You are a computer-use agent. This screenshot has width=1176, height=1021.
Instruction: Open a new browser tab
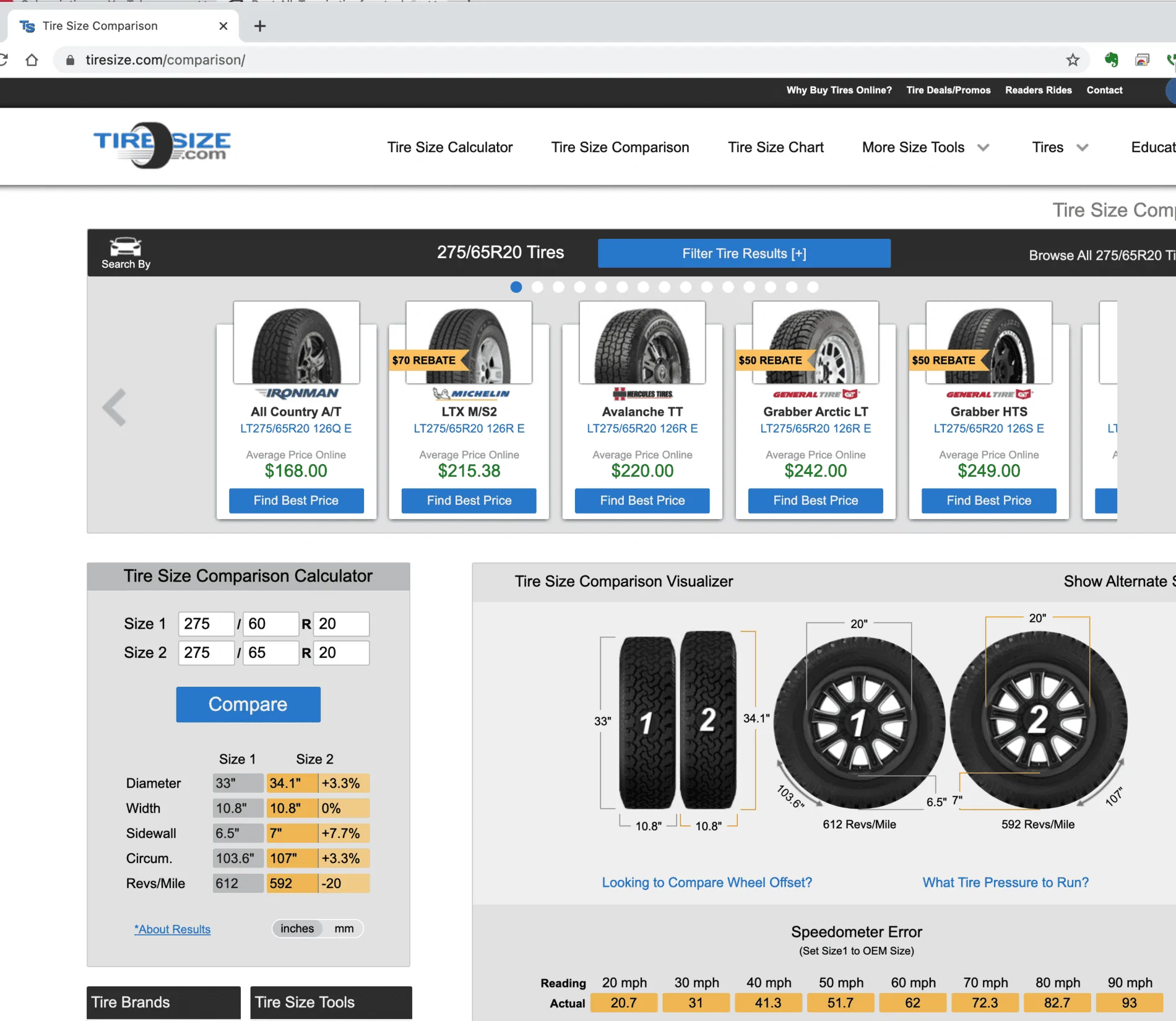(260, 26)
